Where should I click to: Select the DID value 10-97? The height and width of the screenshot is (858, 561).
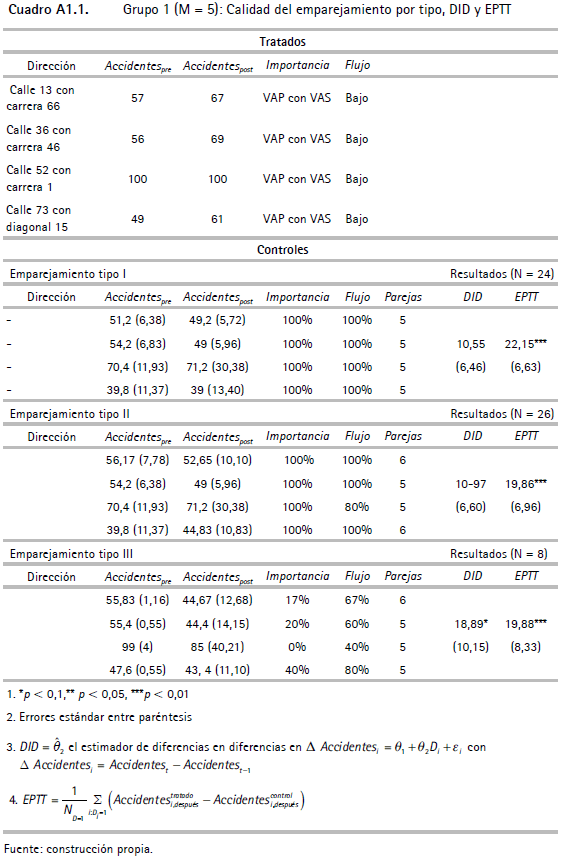coord(471,484)
